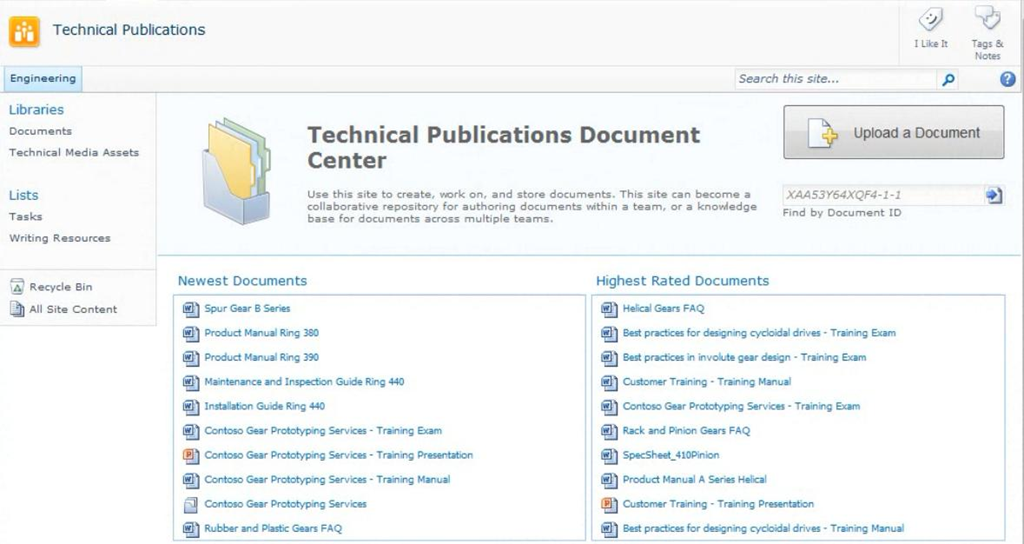Screen dimensions: 1024x544
Task: Click the All Site Content icon
Action: (18, 309)
